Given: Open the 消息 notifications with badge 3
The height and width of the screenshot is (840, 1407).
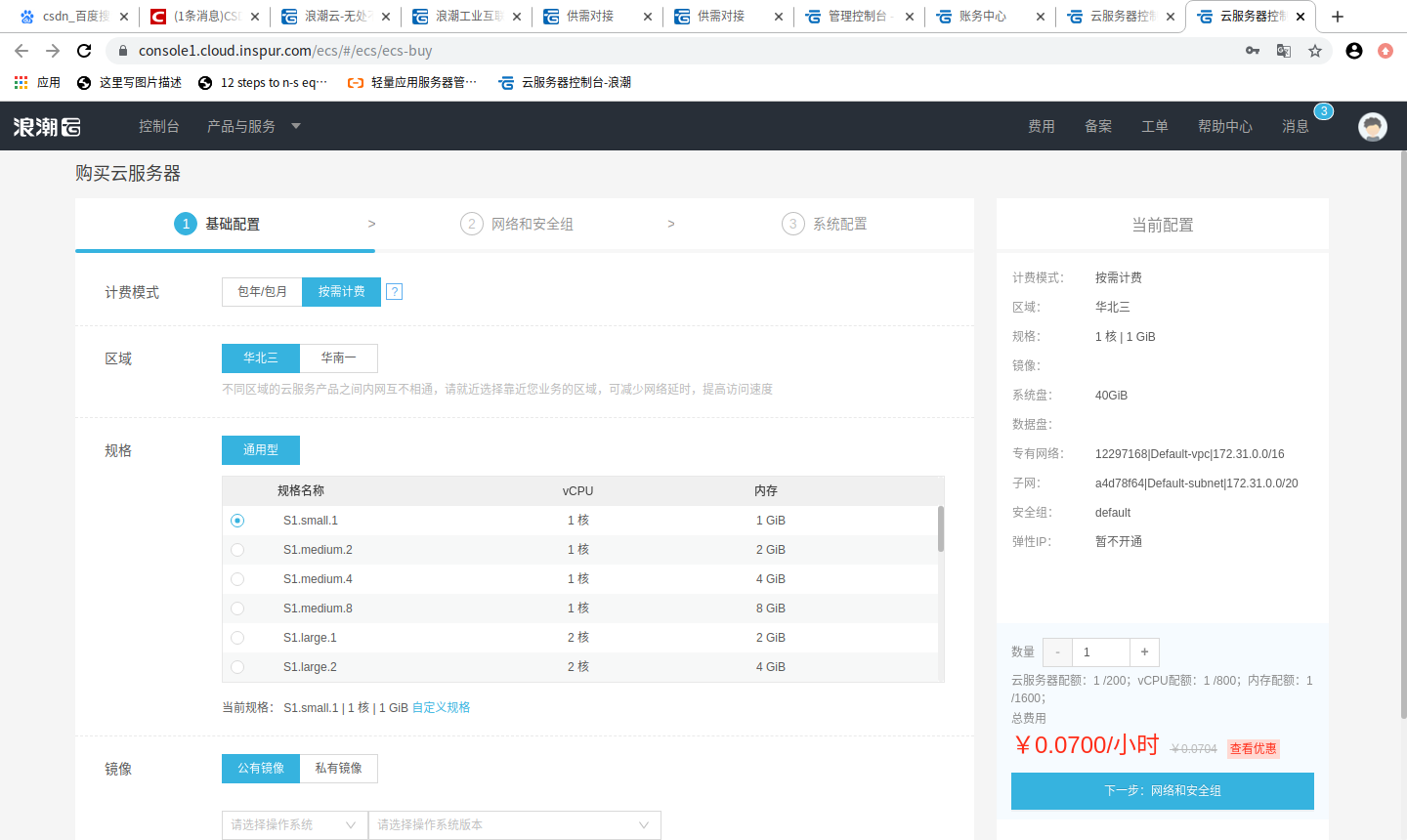Looking at the screenshot, I should pyautogui.click(x=1295, y=126).
